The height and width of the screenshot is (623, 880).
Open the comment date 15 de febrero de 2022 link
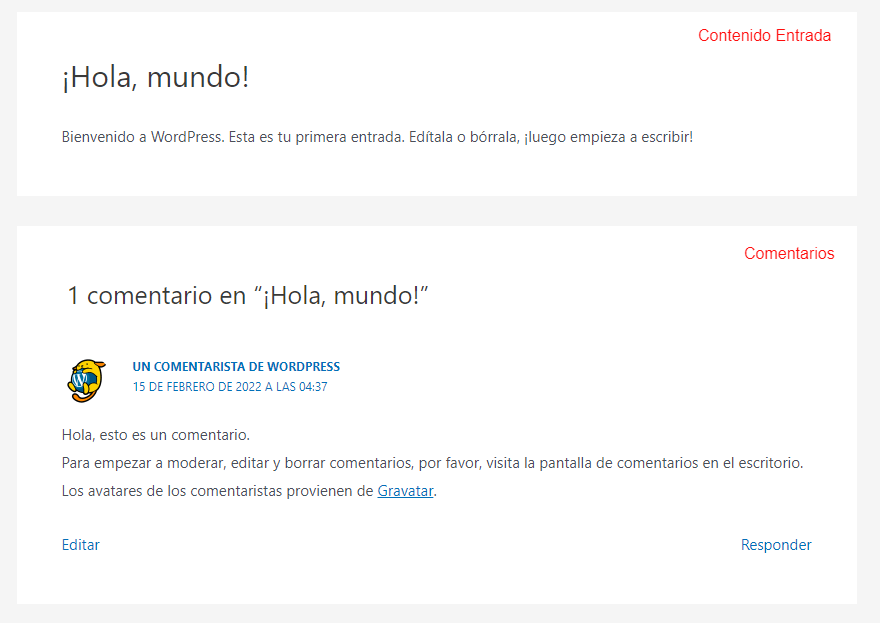click(x=230, y=387)
